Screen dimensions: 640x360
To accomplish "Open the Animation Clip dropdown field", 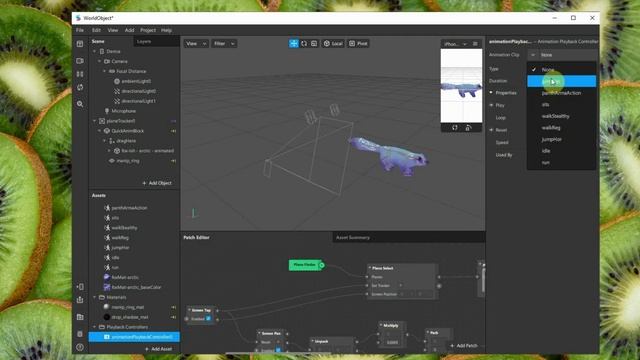I will pos(562,55).
